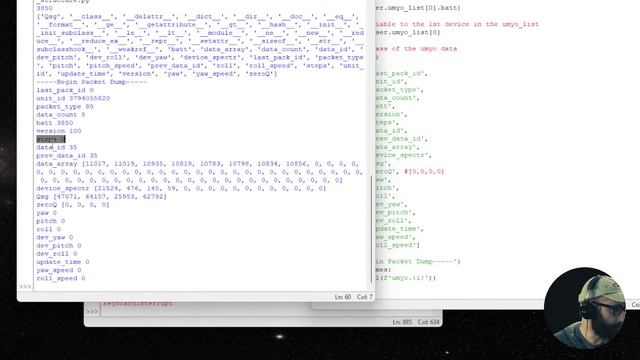Click the highlighted 'steps' line in shell
Viewport: 640px width, 360px height.
(51, 139)
